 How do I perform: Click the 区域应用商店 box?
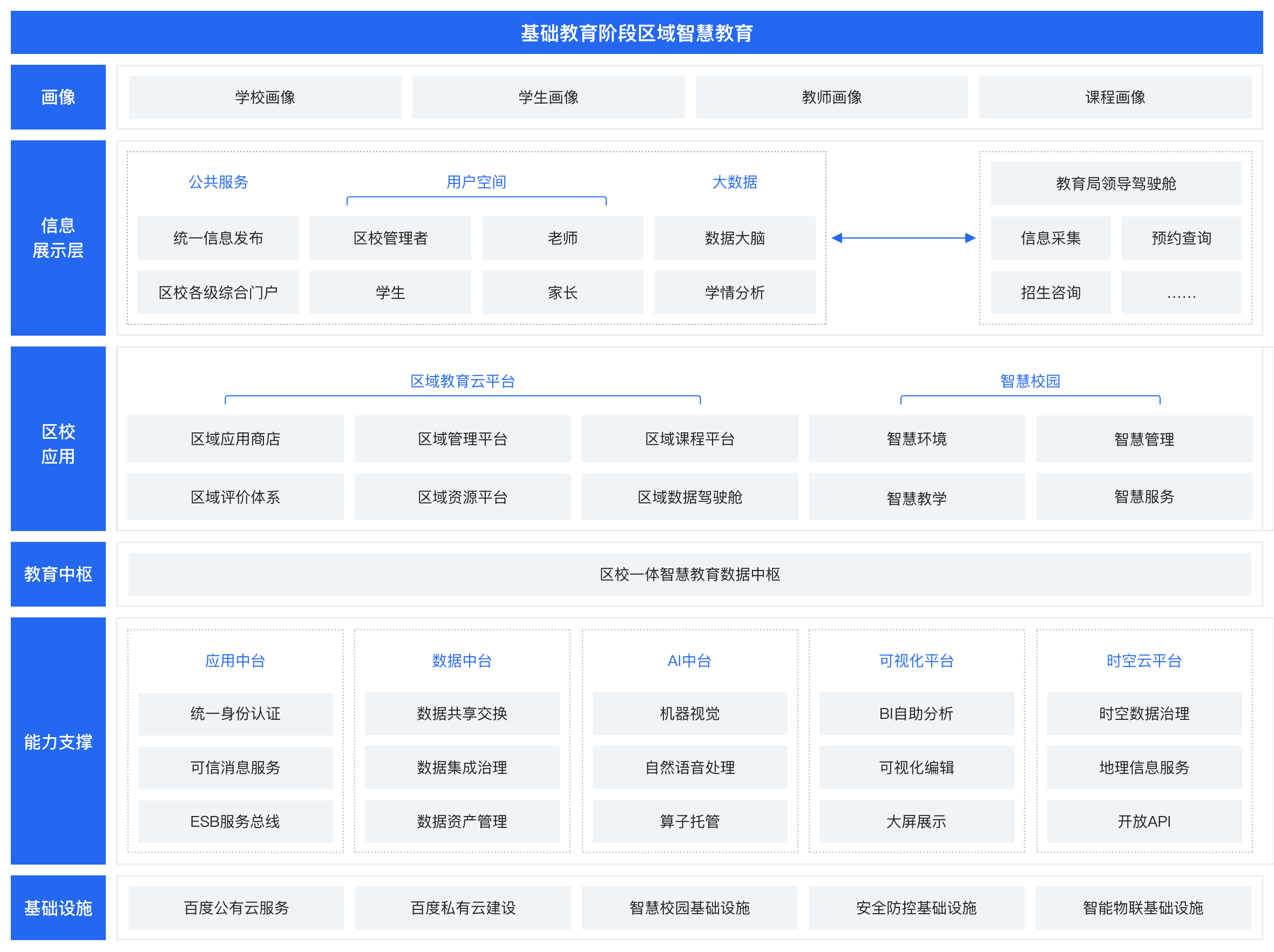[235, 439]
